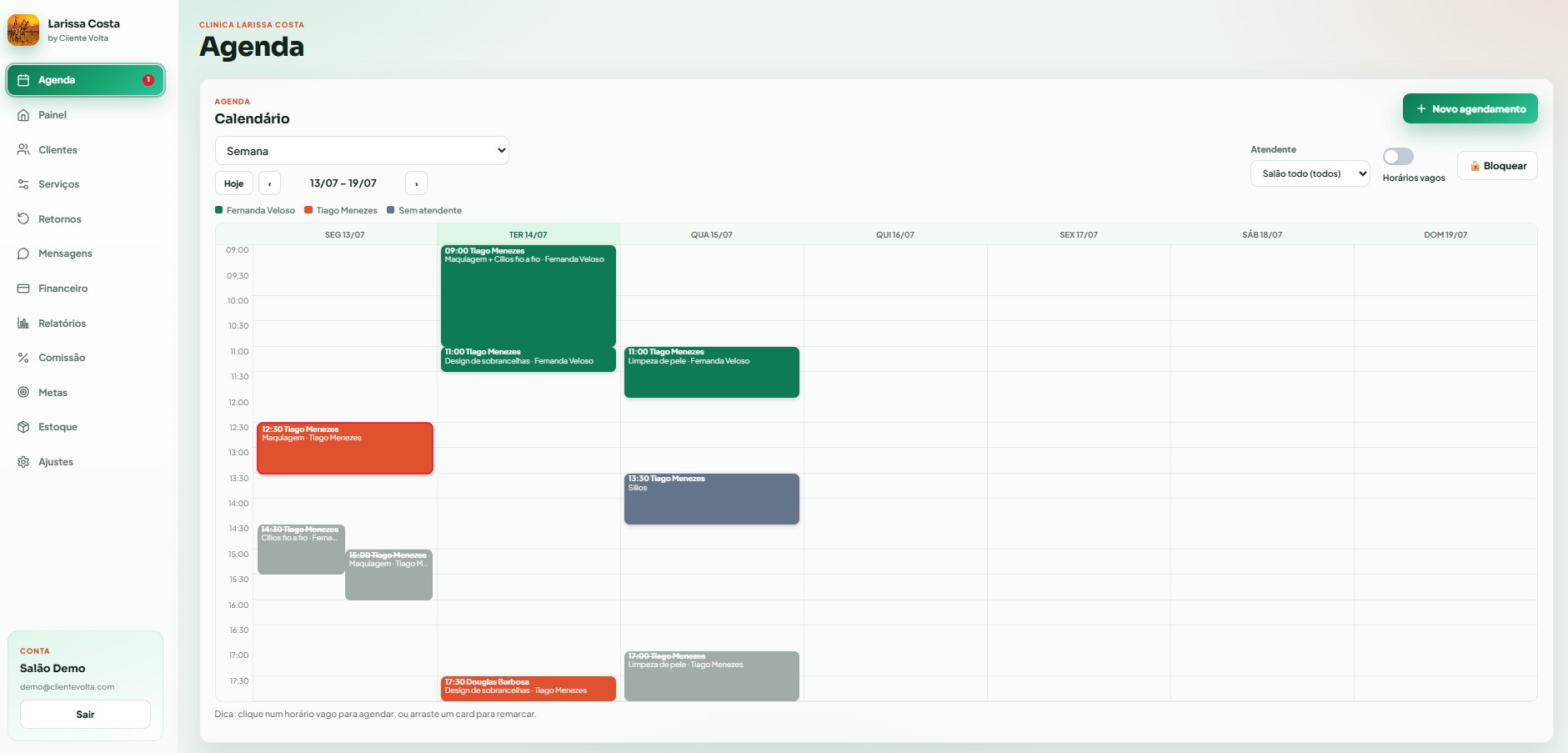
Task: Open the Semana view dropdown
Action: pos(362,151)
